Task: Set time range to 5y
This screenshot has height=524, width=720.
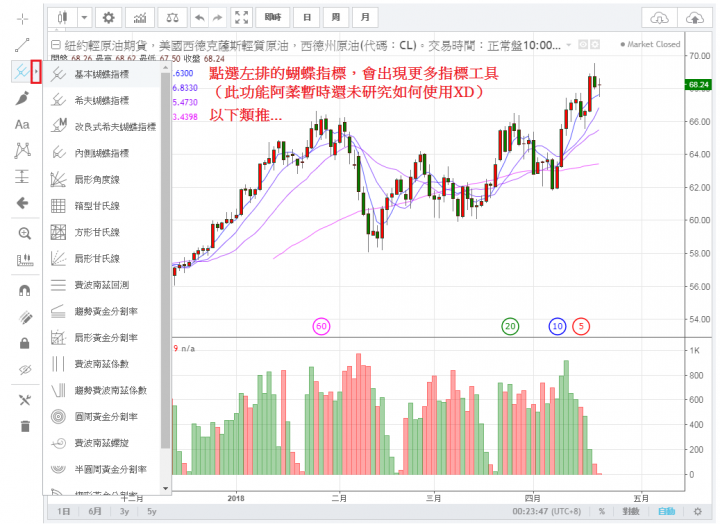Action: tap(152, 511)
